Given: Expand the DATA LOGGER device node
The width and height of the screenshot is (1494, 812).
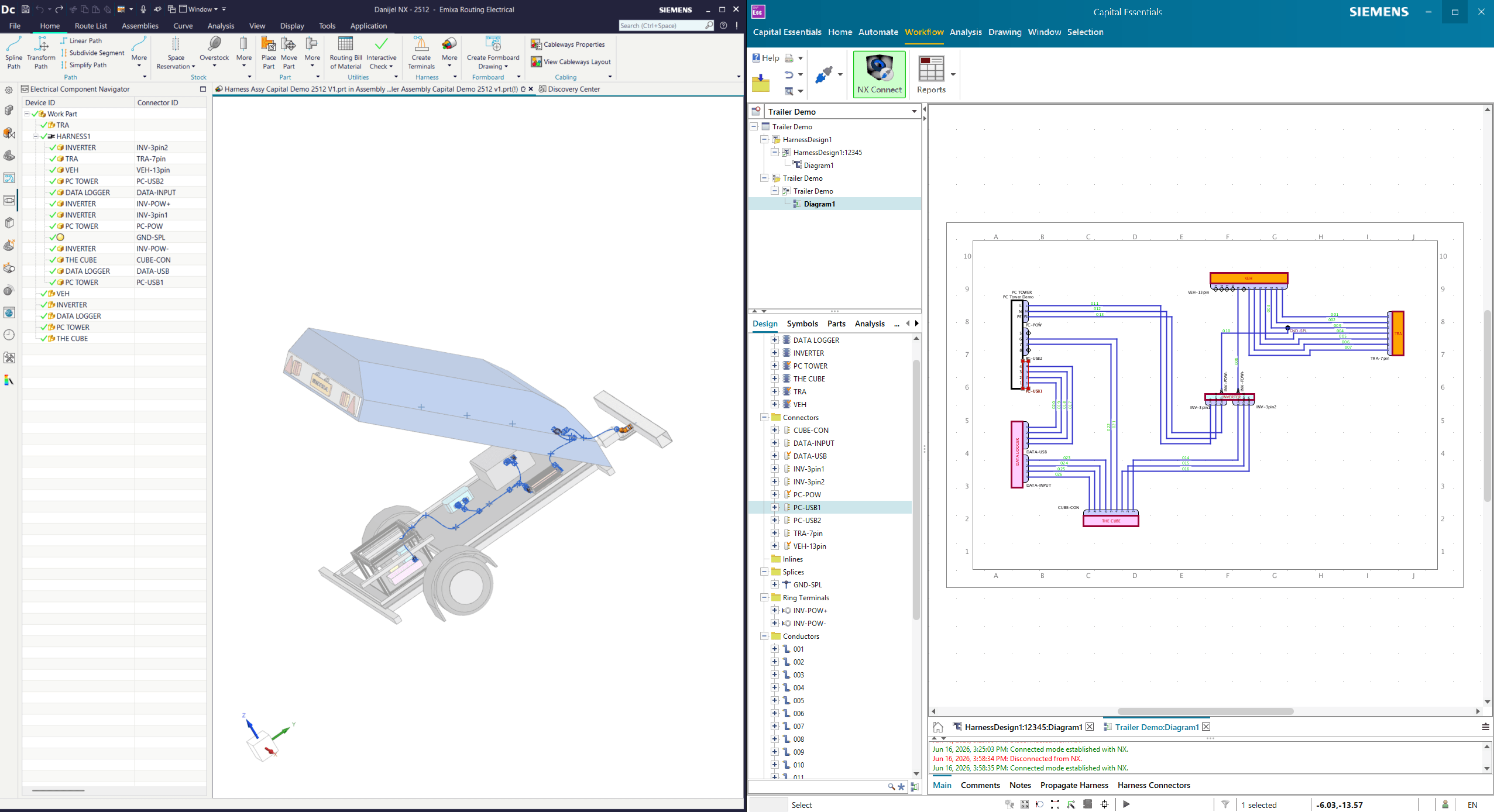Looking at the screenshot, I should click(775, 340).
